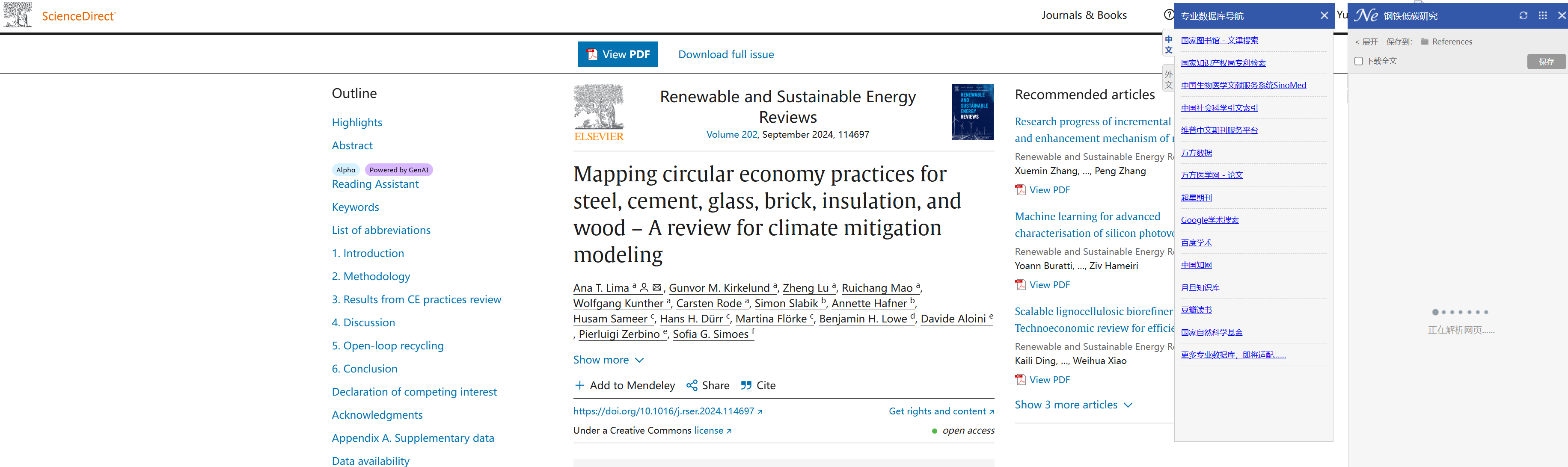Enable the 下载全文 checkbox

(x=1359, y=61)
